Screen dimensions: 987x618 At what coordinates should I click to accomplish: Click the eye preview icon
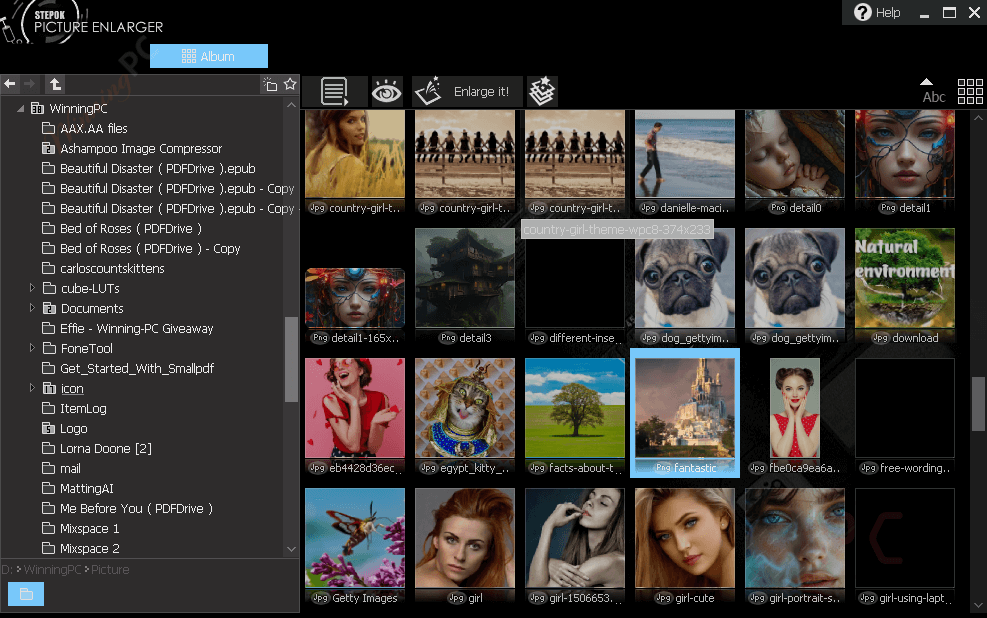click(x=387, y=92)
